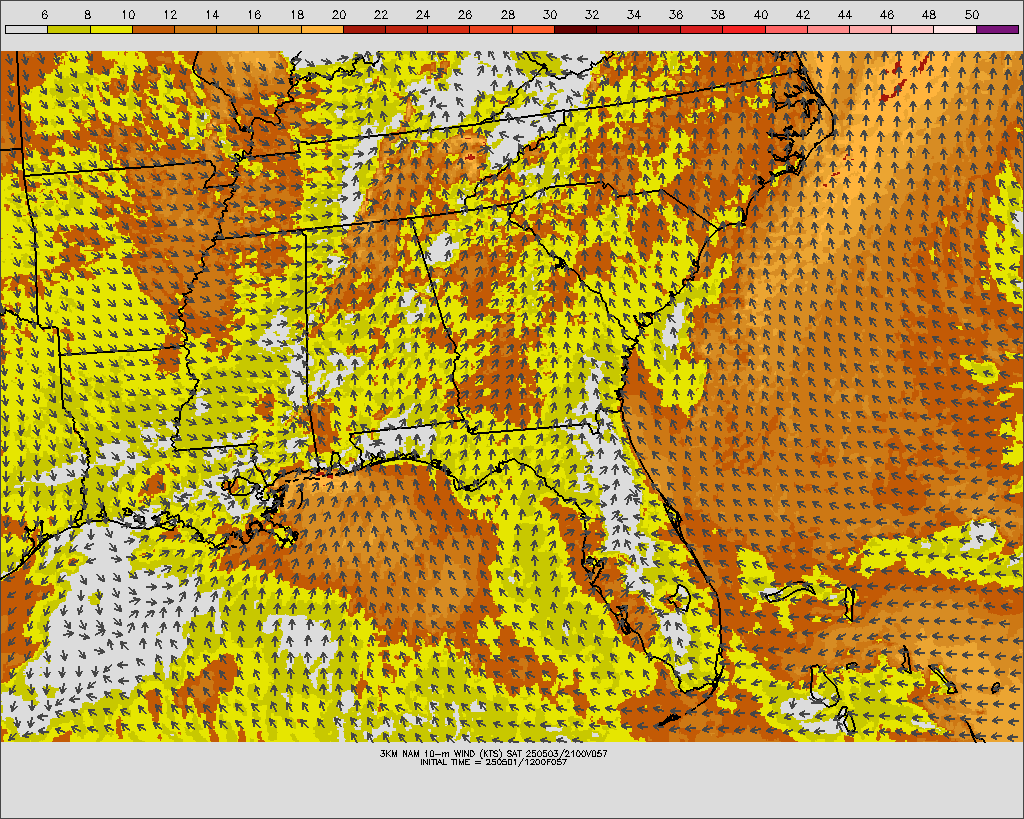This screenshot has height=819, width=1024.
Task: Pick the 44–46 knots pink legend segment
Action: point(871,29)
